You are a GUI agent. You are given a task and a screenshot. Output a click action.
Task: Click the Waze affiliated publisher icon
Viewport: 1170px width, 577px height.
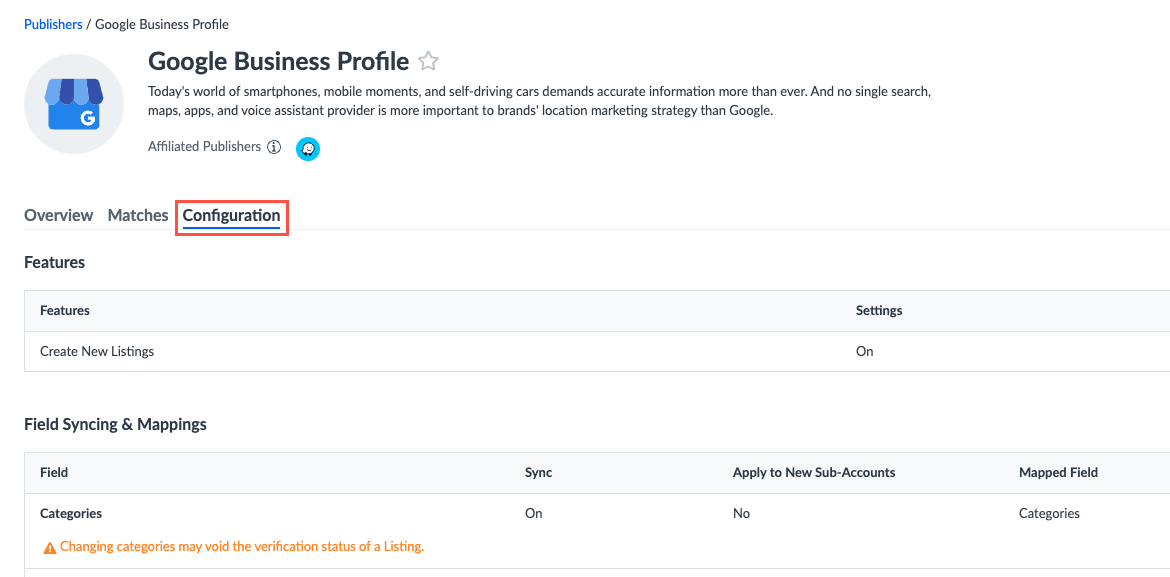tap(308, 149)
